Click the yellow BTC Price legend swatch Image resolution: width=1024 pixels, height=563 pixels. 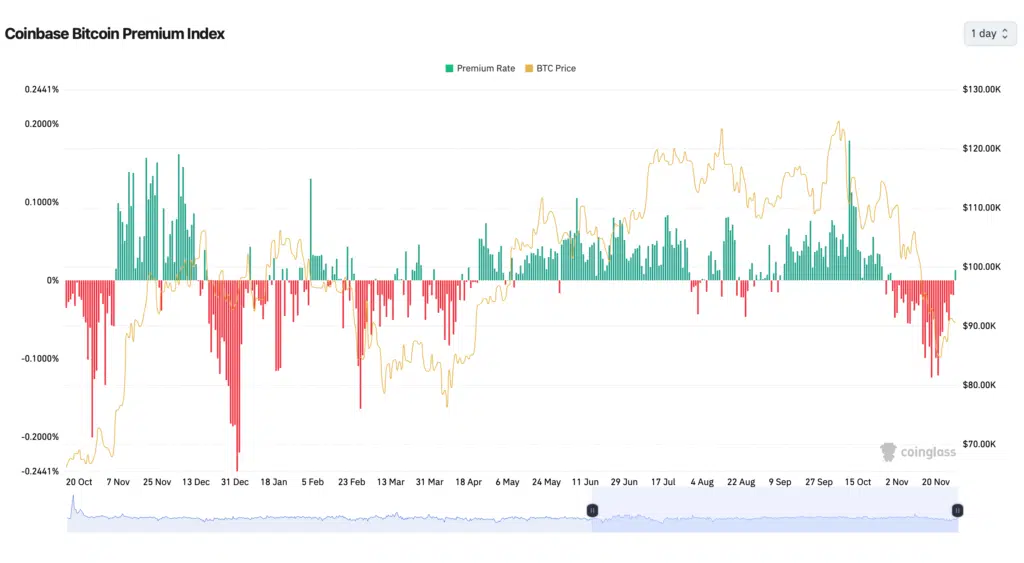tap(529, 69)
